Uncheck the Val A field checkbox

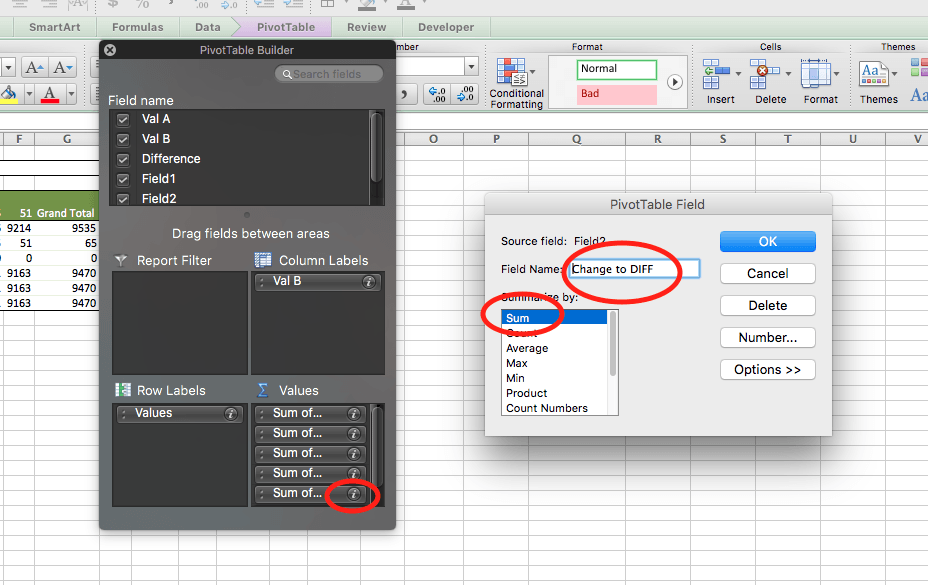point(123,119)
